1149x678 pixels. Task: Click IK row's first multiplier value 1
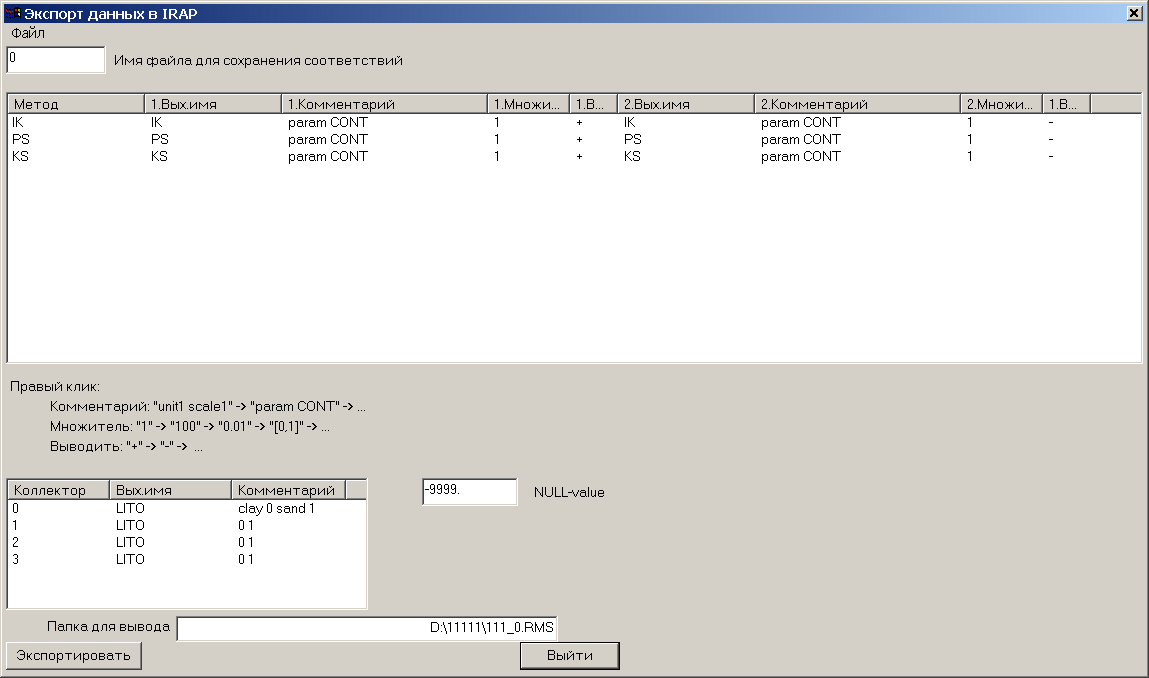tap(497, 122)
